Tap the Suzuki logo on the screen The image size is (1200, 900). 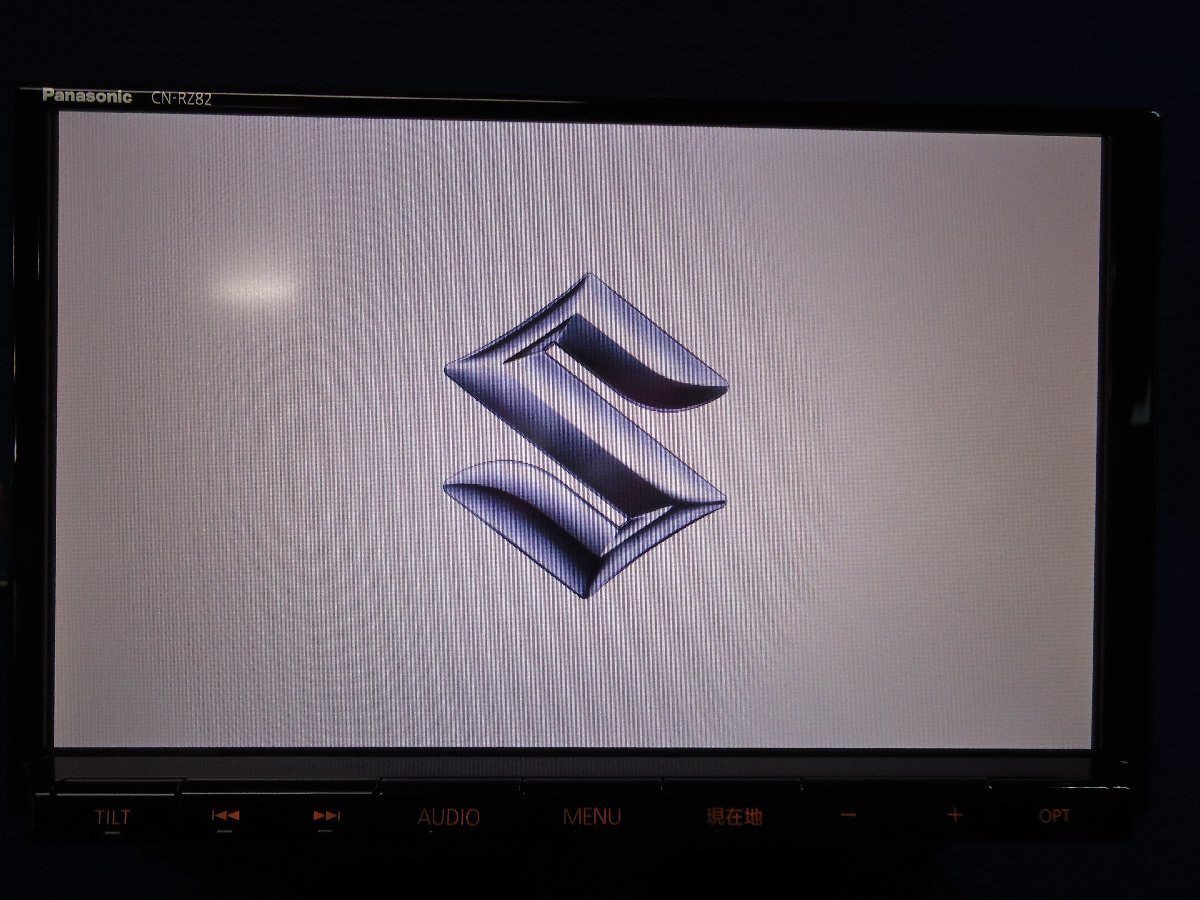click(x=585, y=436)
